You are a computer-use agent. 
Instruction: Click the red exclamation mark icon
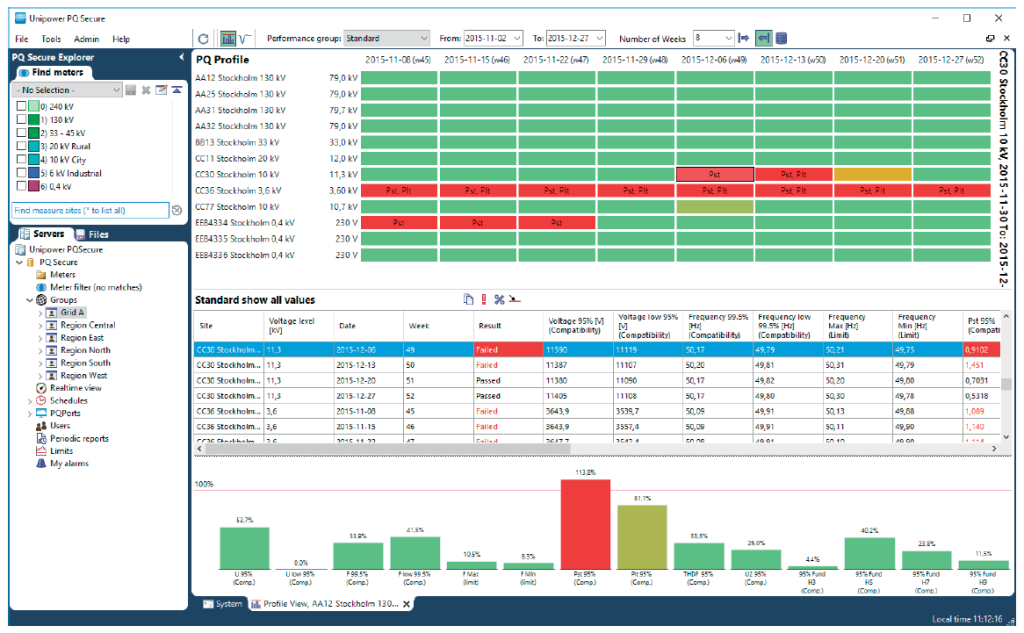[484, 299]
